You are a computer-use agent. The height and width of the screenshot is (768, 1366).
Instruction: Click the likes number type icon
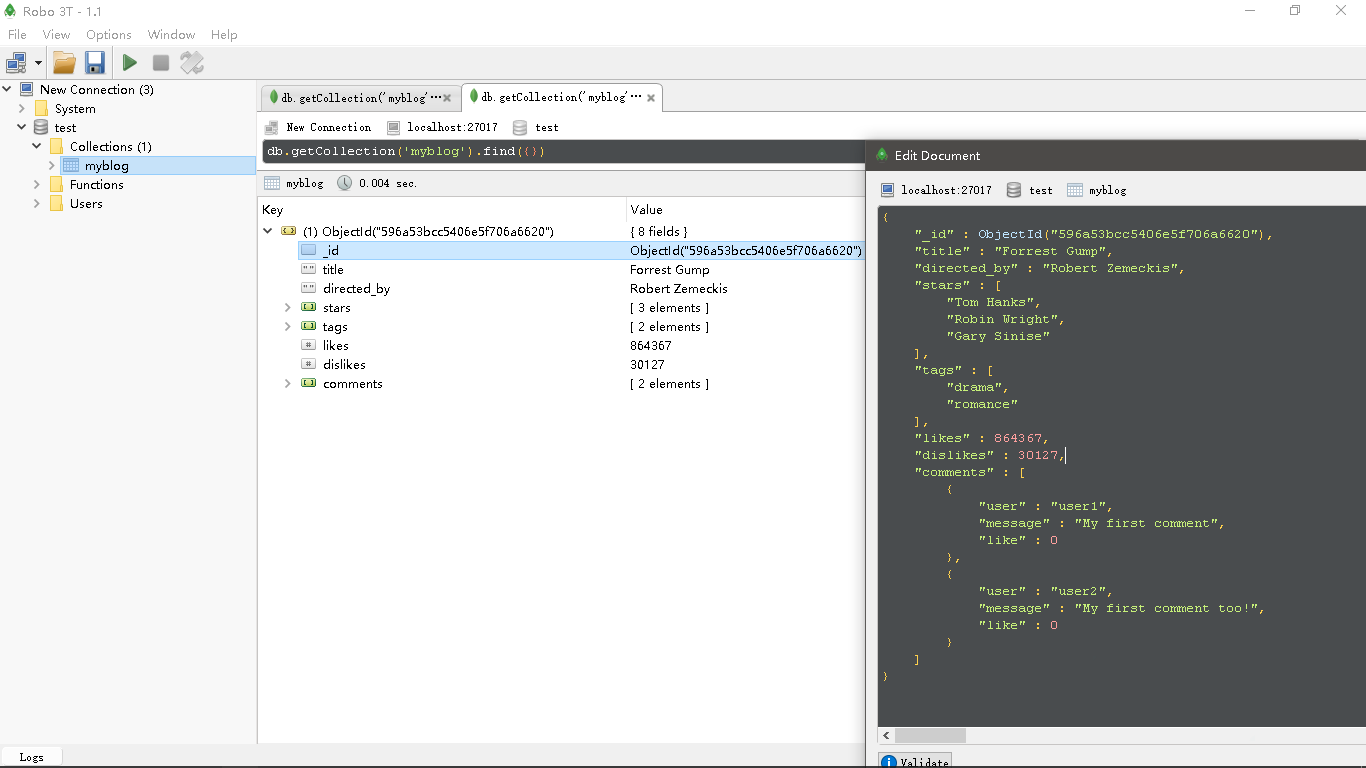click(x=309, y=345)
